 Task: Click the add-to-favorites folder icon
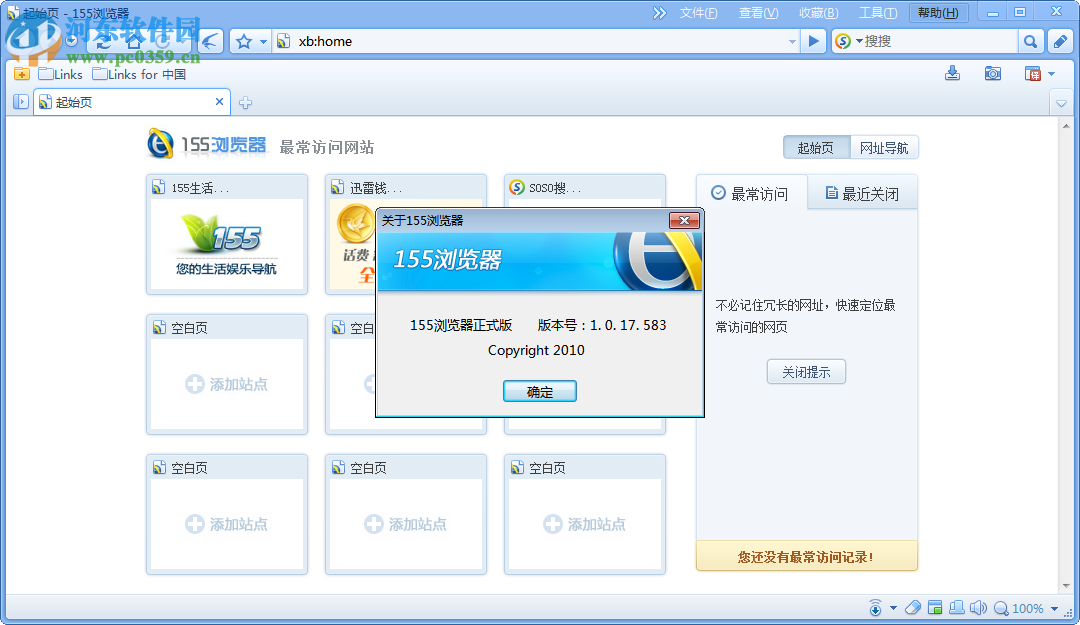point(21,74)
